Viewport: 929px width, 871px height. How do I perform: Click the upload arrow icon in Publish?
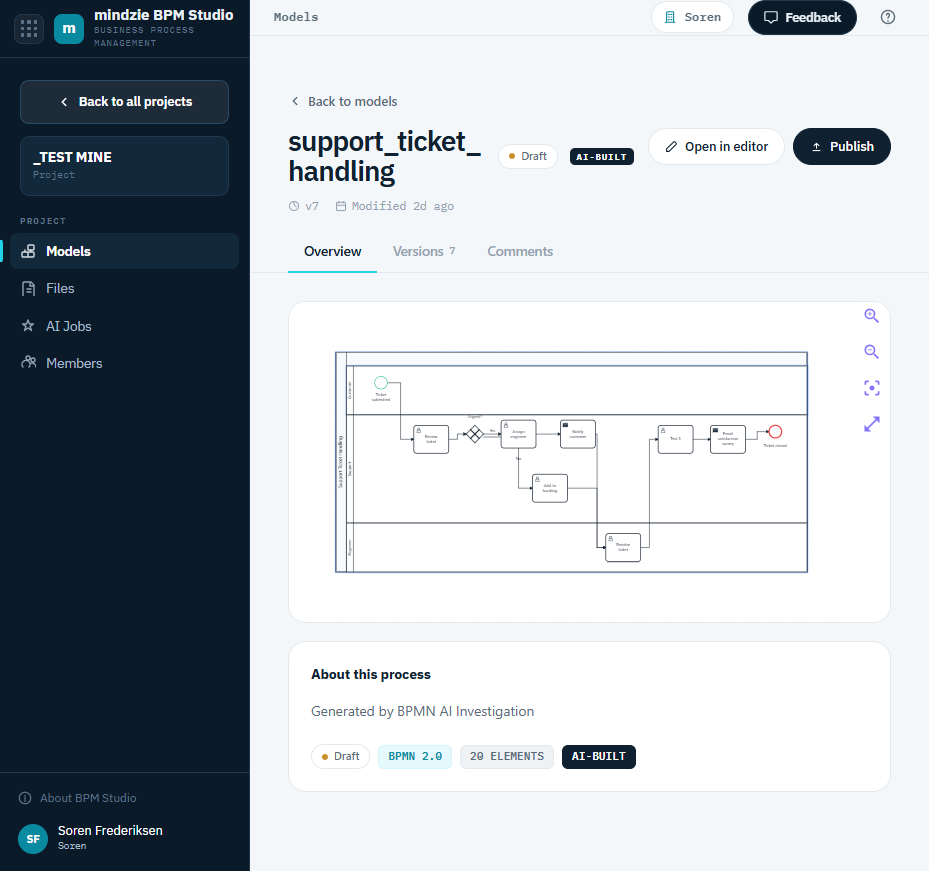[x=816, y=147]
